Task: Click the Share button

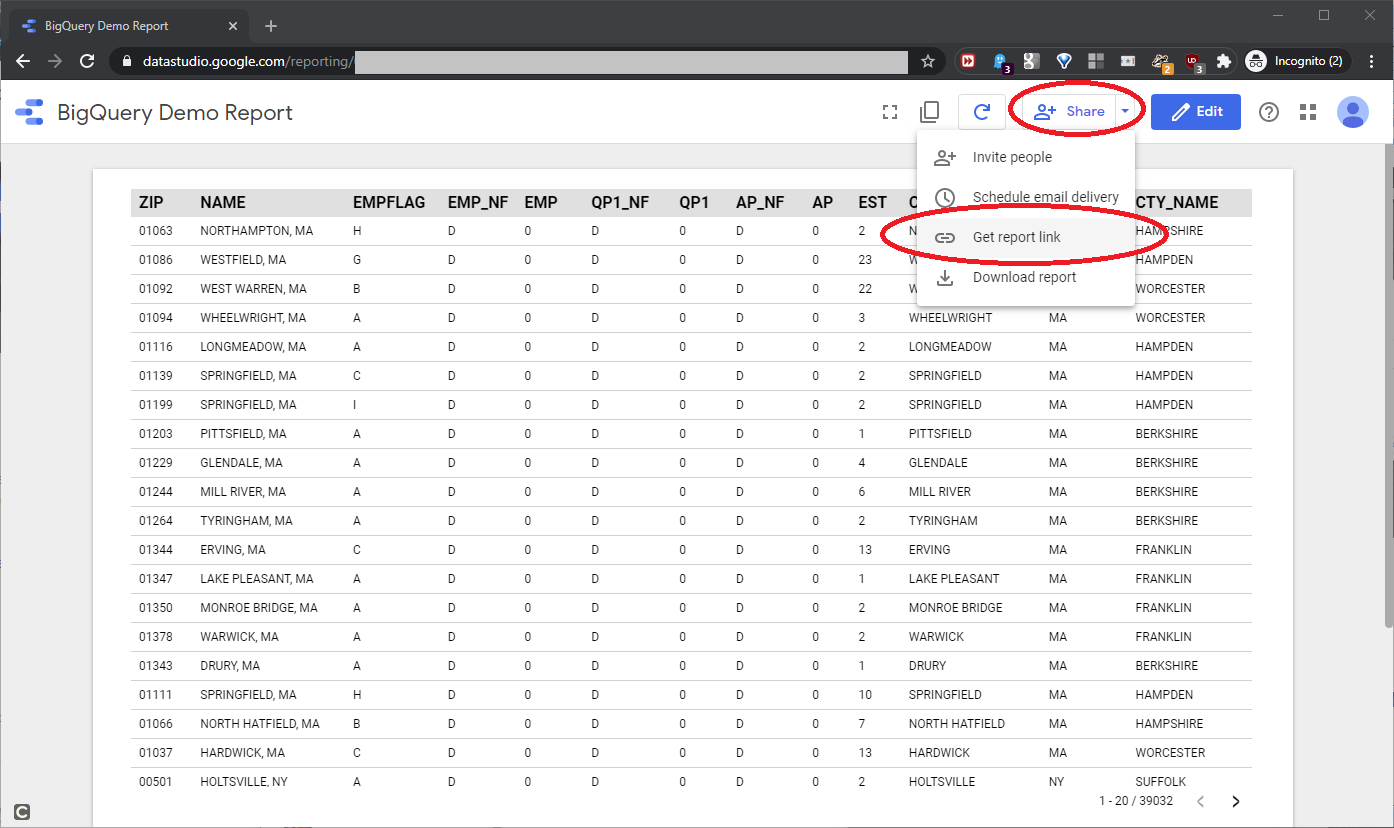Action: [1069, 112]
